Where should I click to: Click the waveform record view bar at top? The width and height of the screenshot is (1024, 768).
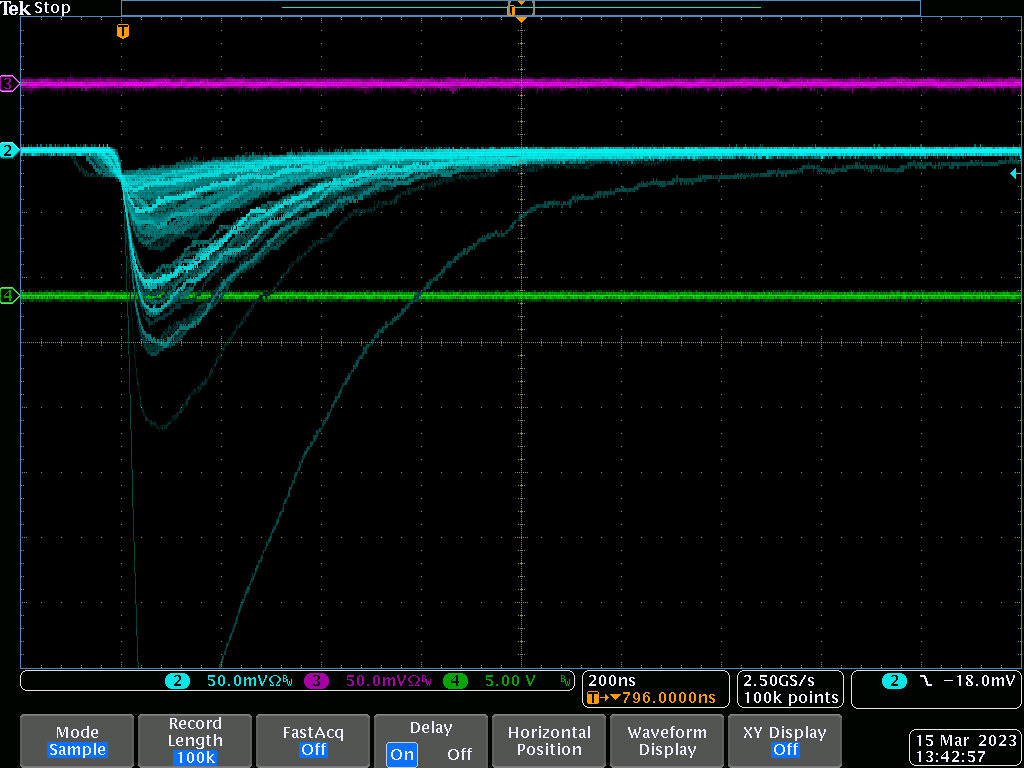point(520,8)
